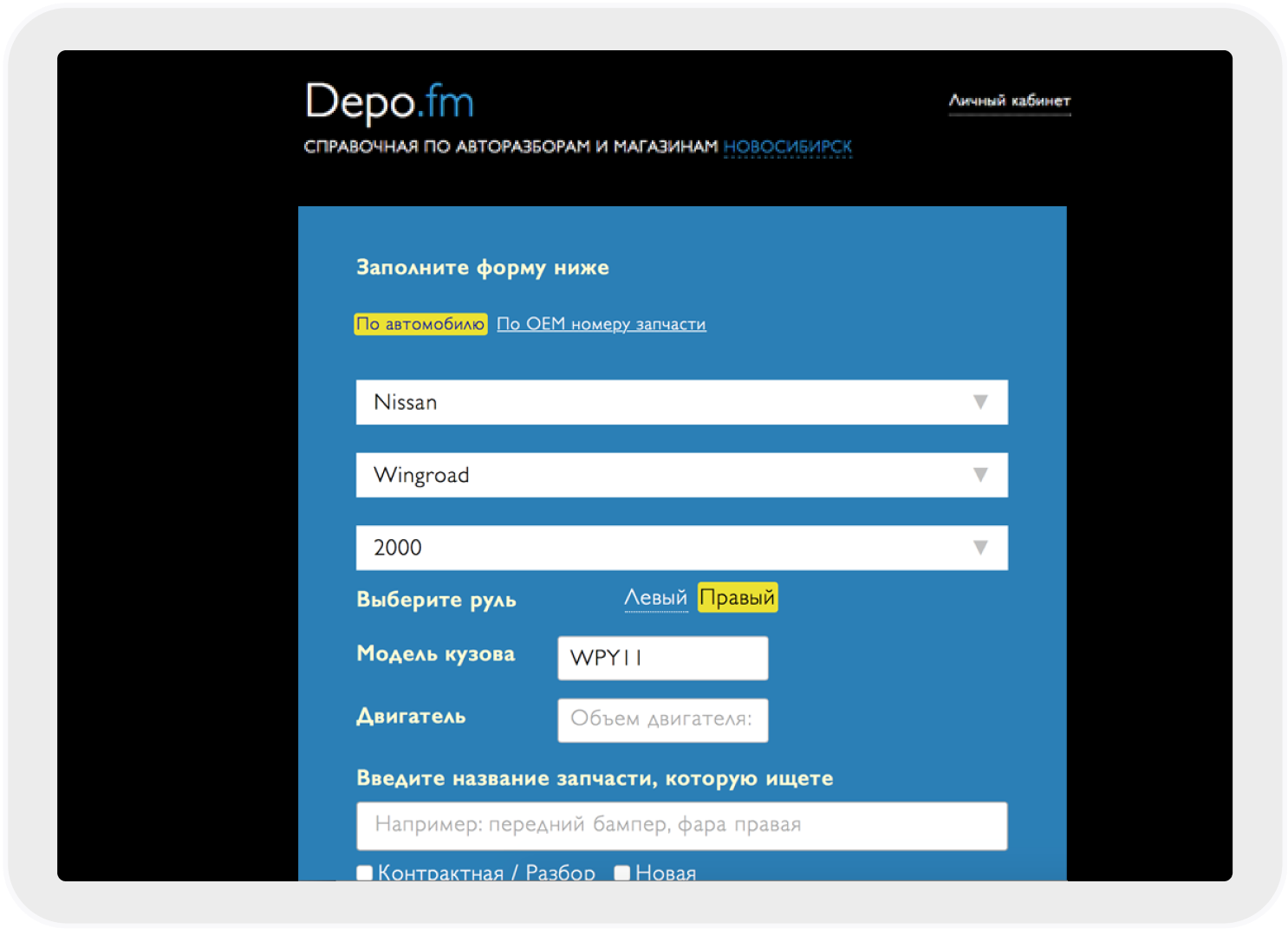Switch to По OEM номеру запчасти tab

pyautogui.click(x=602, y=324)
